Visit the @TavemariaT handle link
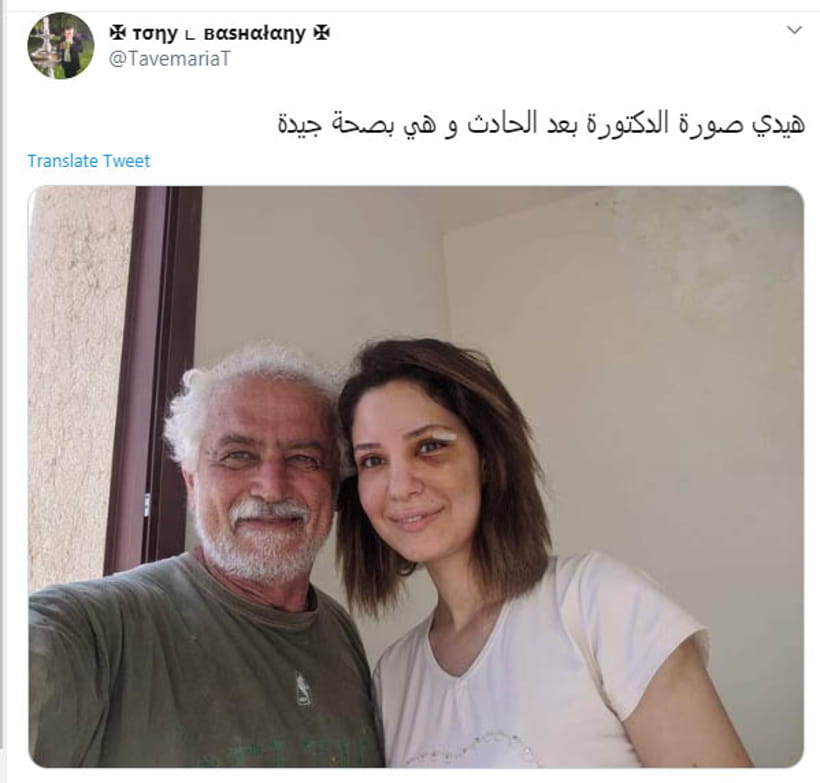This screenshot has height=783, width=820. click(x=169, y=59)
